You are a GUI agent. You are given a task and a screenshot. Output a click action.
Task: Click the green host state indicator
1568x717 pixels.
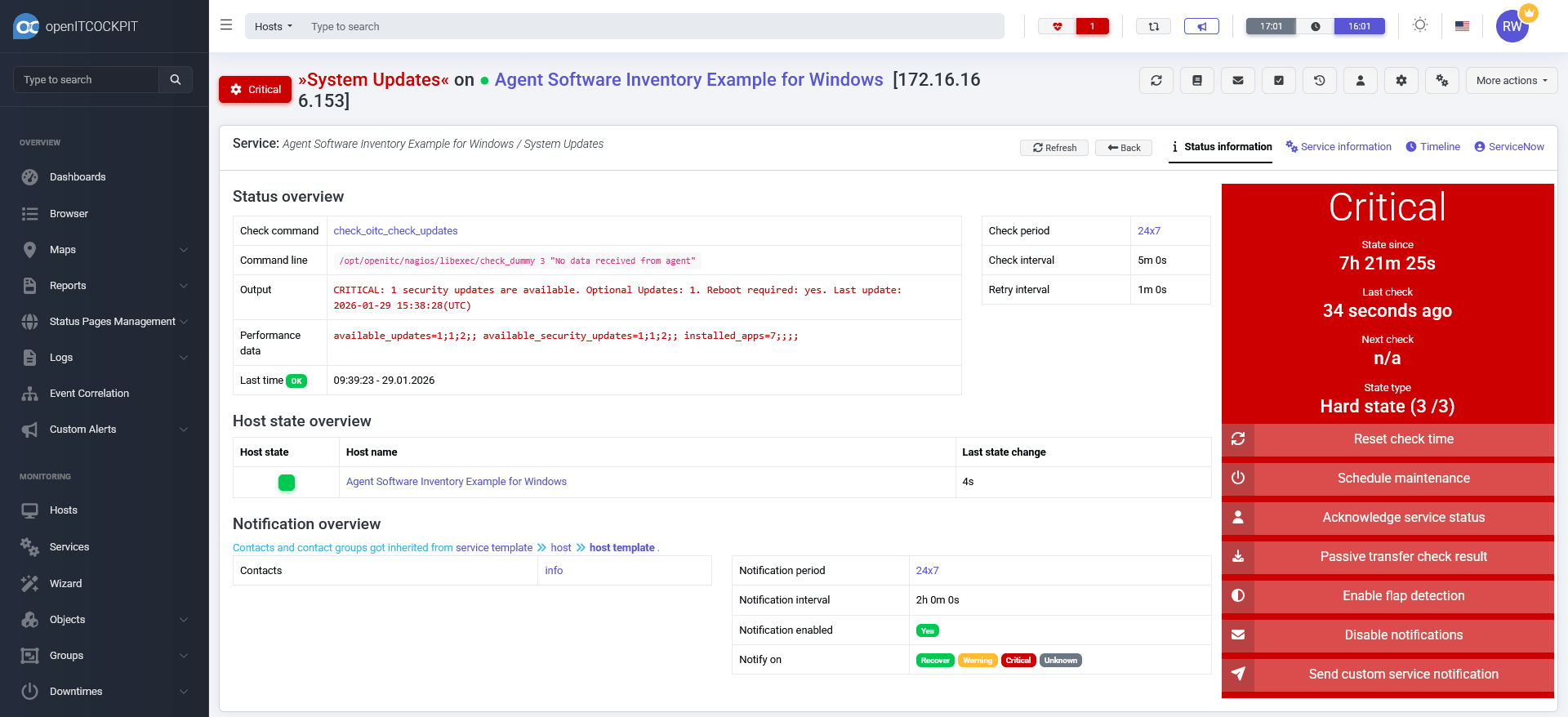pos(287,483)
